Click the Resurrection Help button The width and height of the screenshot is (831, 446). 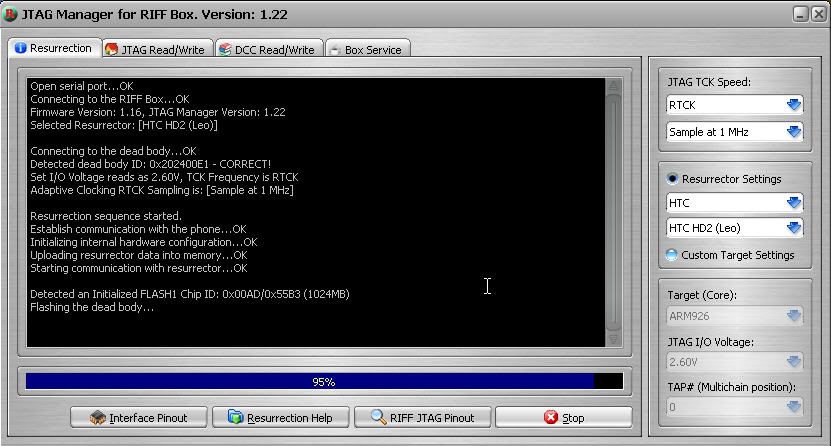coord(281,417)
